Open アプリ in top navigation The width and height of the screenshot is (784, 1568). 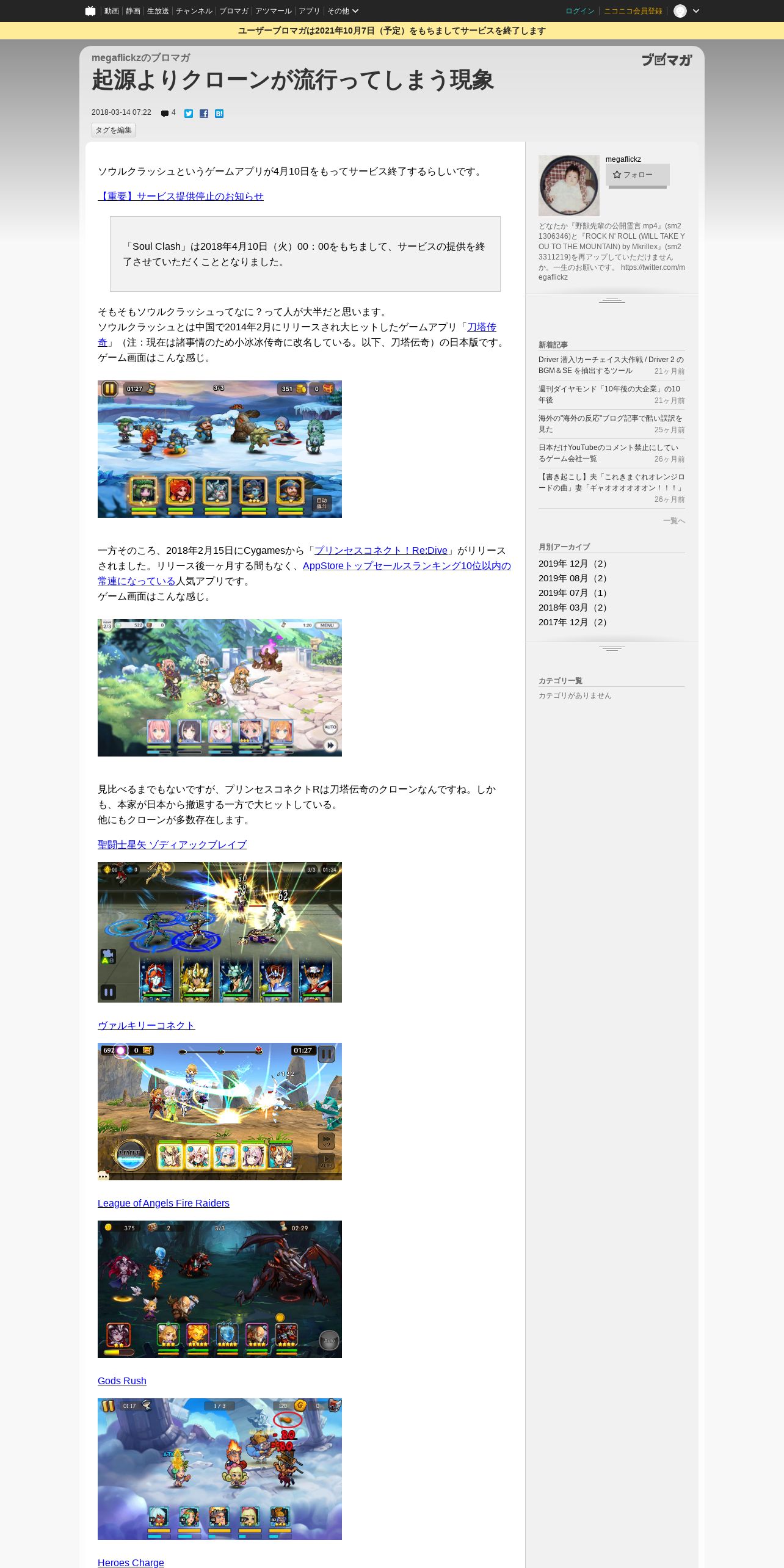tap(310, 11)
